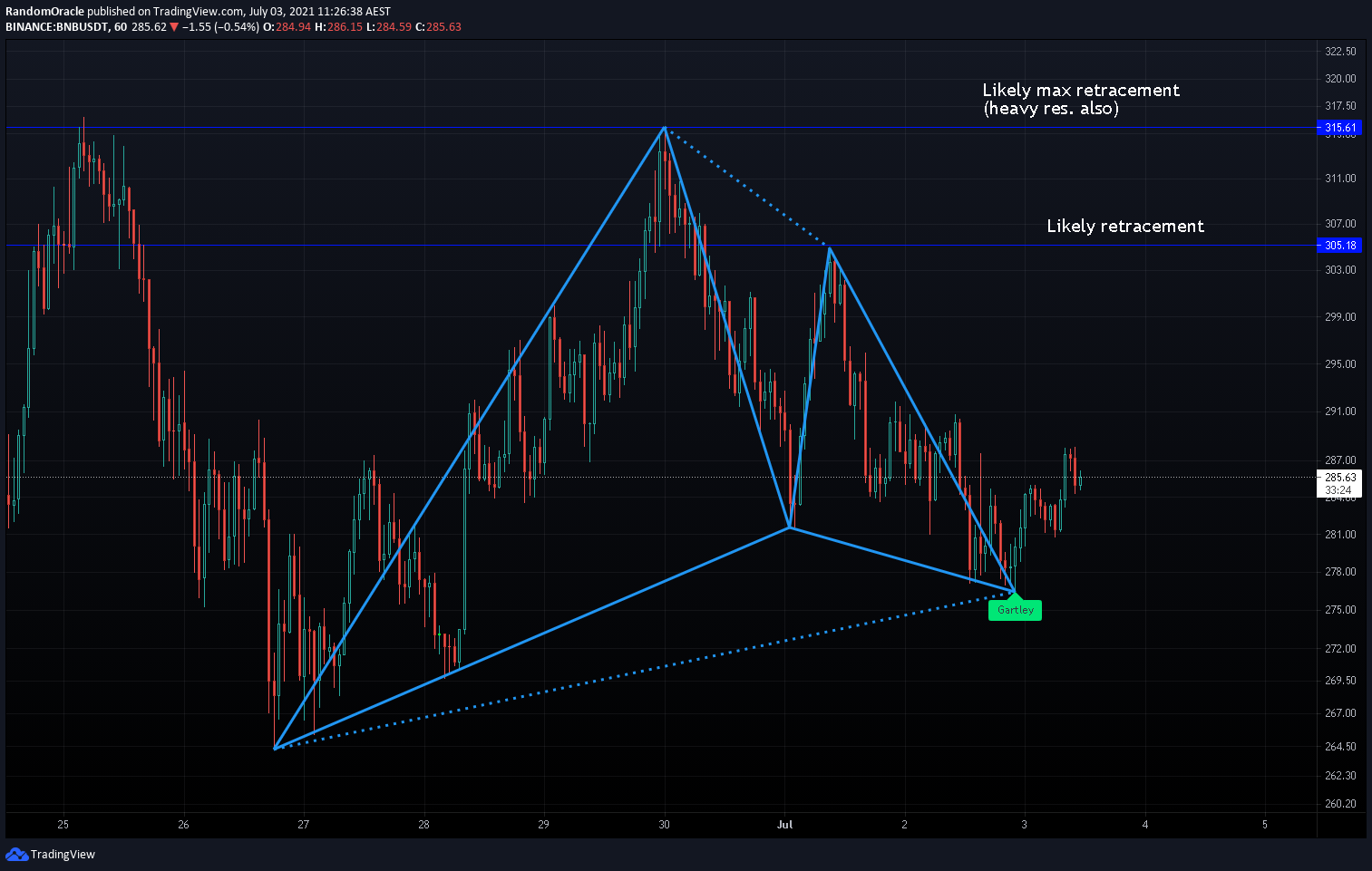Click the 281.00 price axis label
The height and width of the screenshot is (871, 1372).
[x=1340, y=535]
